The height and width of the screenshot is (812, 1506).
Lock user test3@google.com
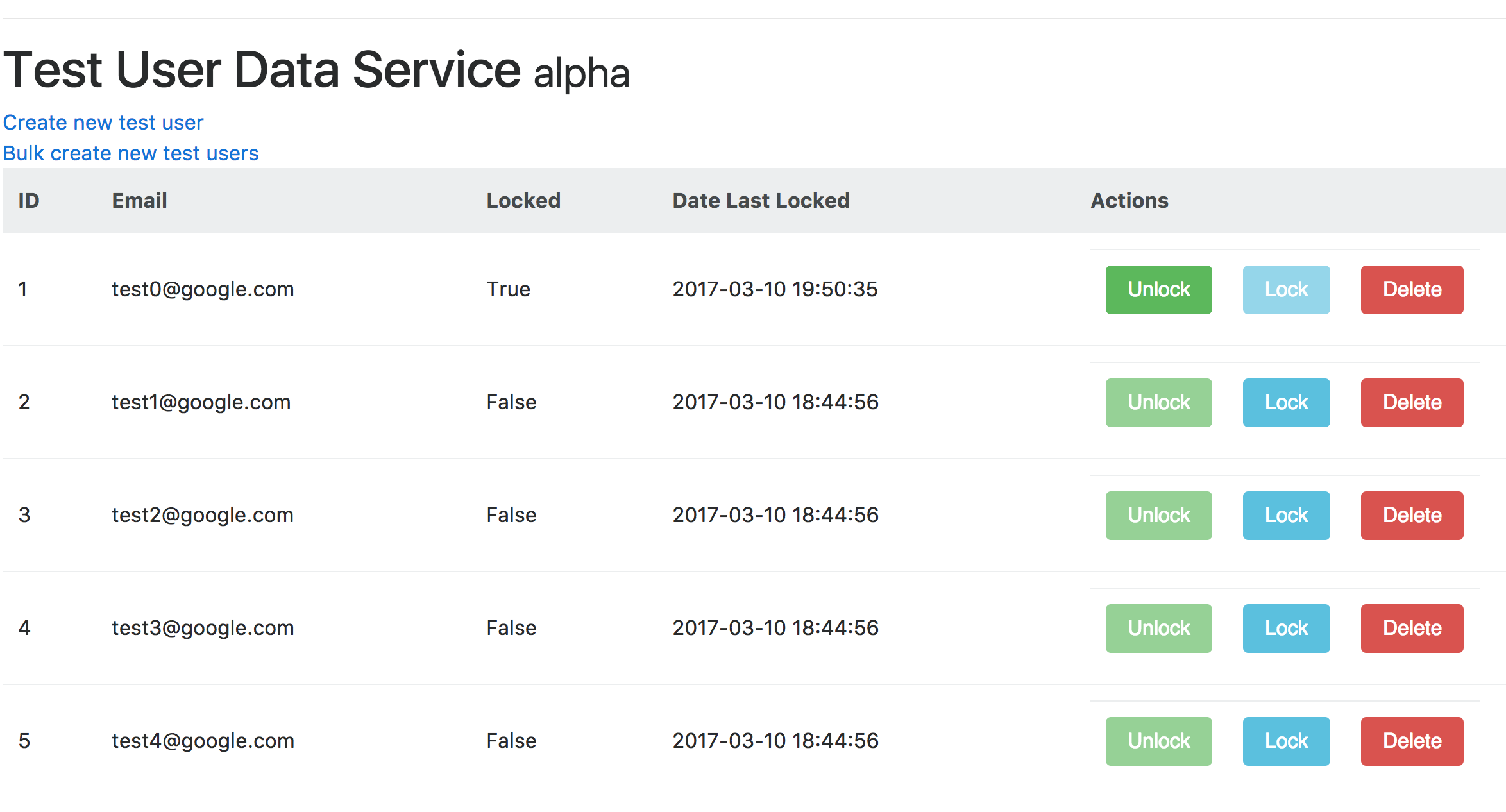coord(1286,629)
